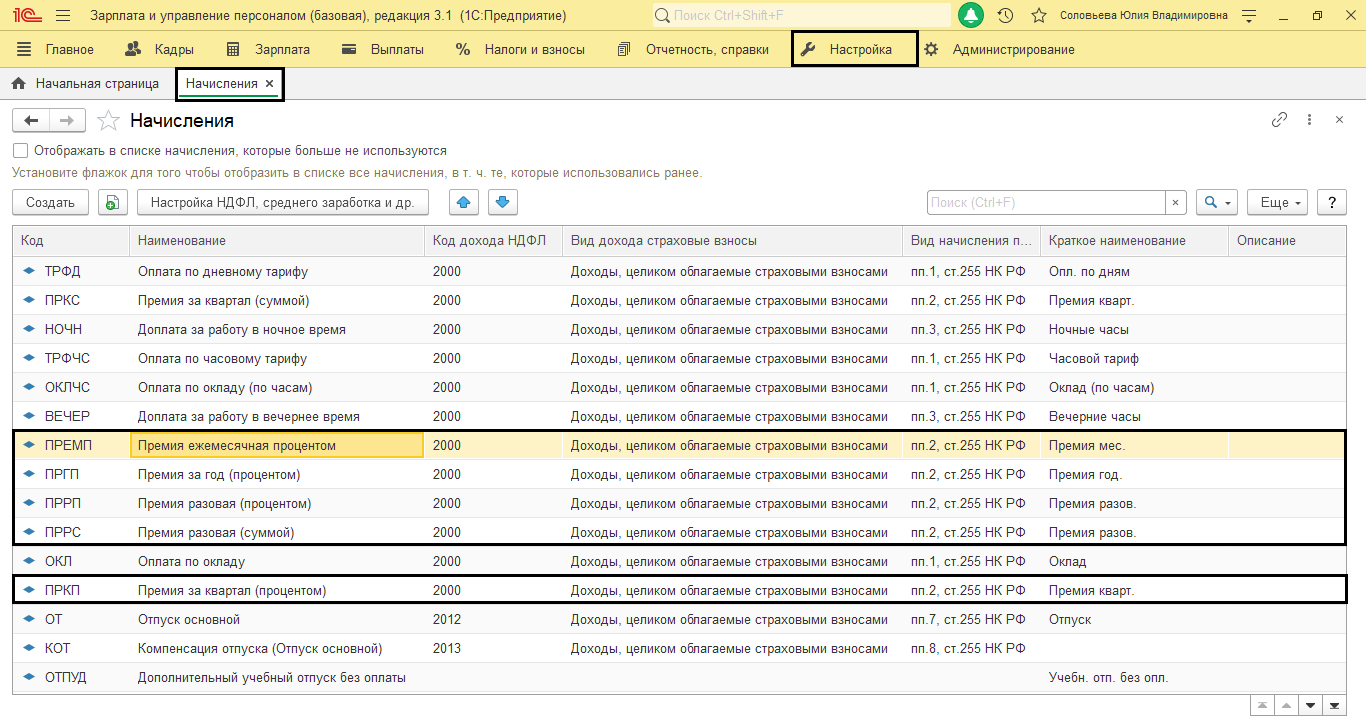Click the Создать button
The image size is (1366, 728).
click(50, 203)
